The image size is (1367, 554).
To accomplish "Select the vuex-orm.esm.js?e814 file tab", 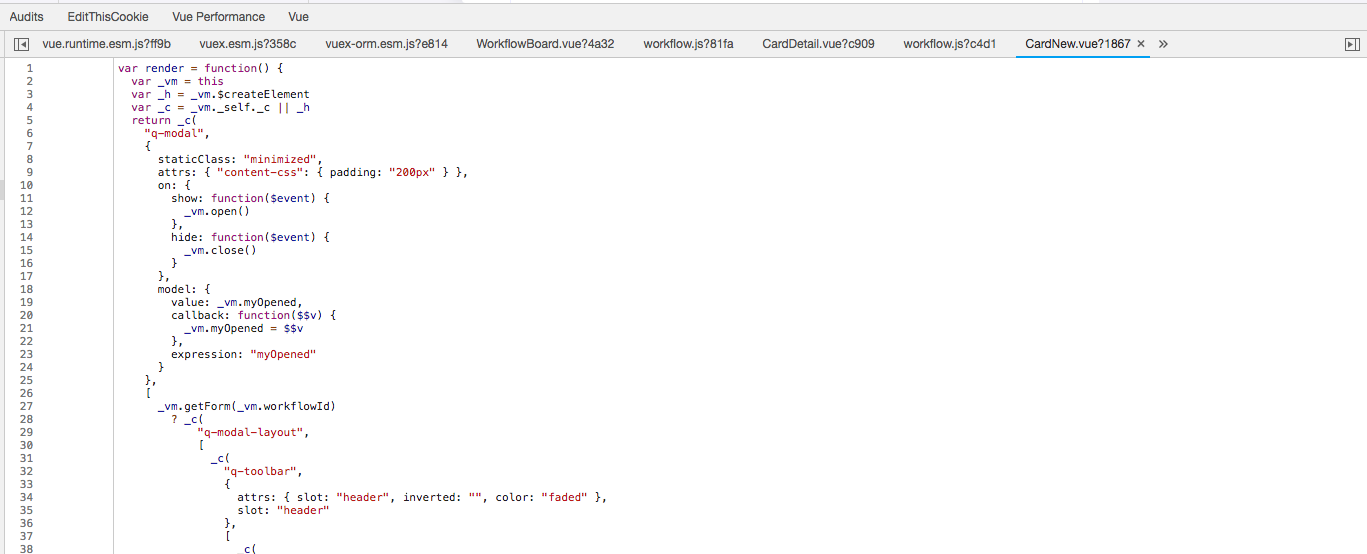I will point(387,44).
